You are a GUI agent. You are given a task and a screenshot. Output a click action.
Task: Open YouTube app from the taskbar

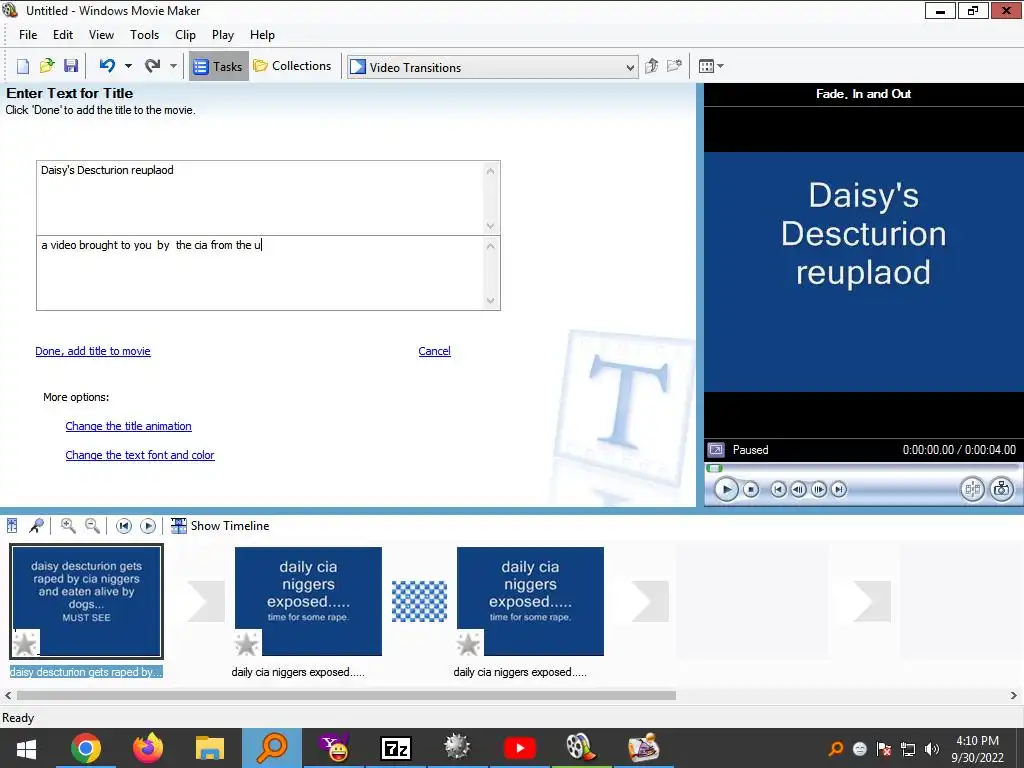pyautogui.click(x=520, y=748)
